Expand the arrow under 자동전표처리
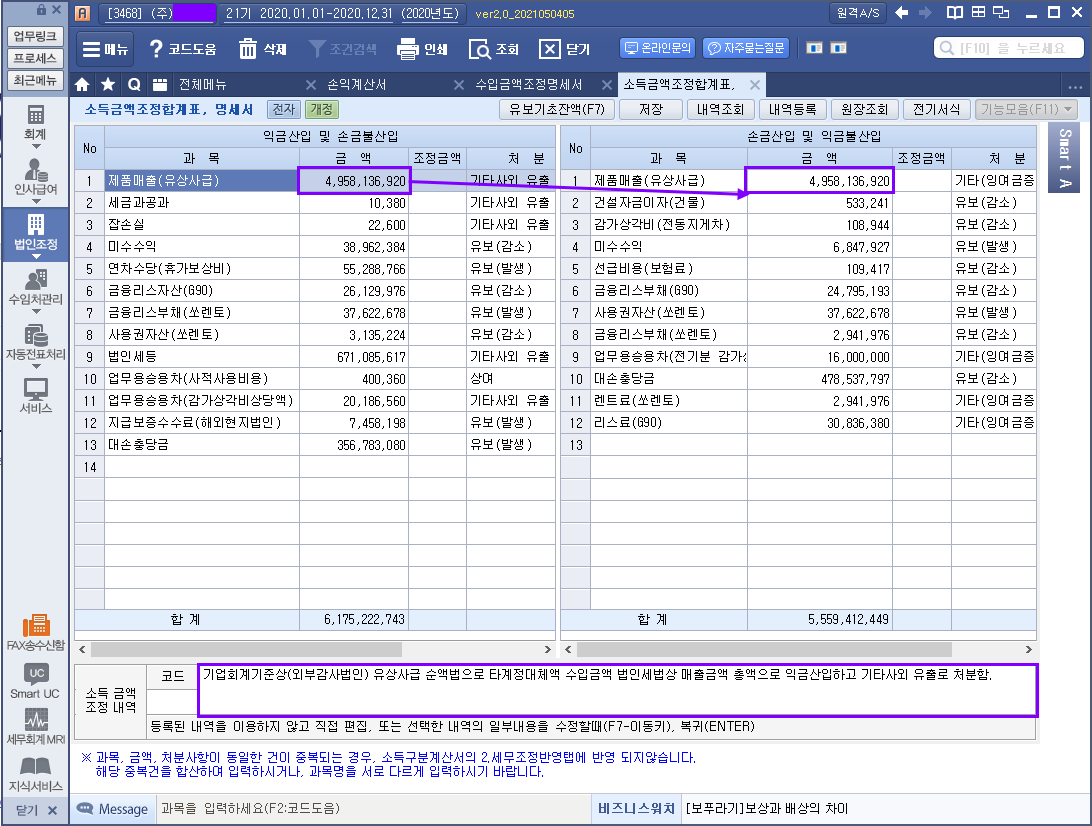 click(x=36, y=366)
